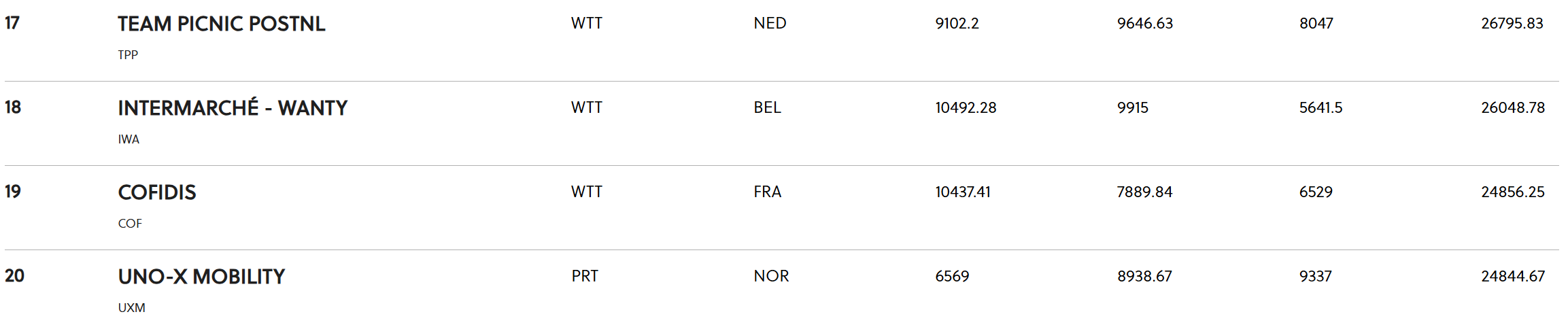Select the IWA team code
The width and height of the screenshot is (1568, 327).
click(129, 139)
